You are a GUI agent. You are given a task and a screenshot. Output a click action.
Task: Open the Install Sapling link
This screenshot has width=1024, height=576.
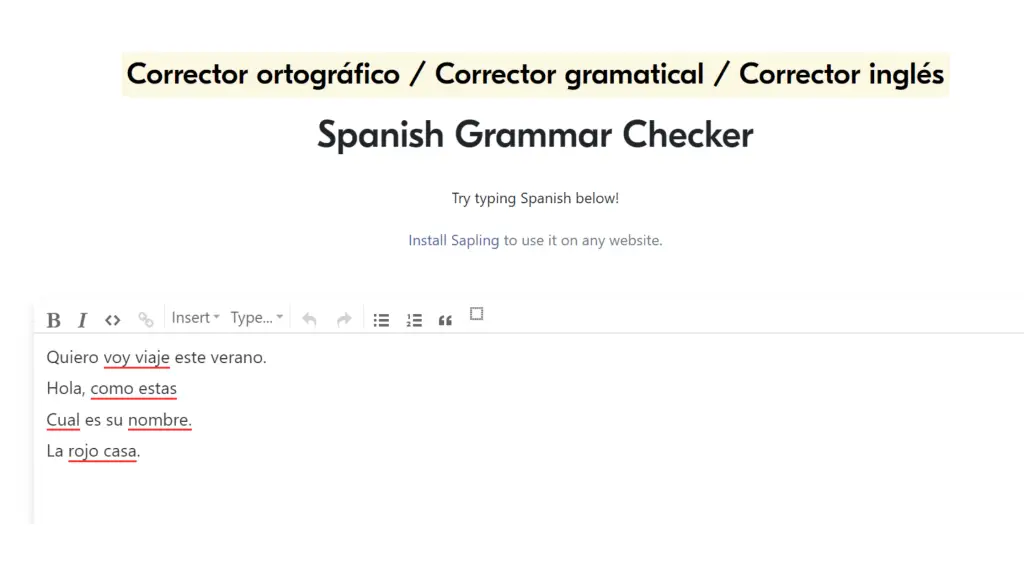(x=453, y=240)
